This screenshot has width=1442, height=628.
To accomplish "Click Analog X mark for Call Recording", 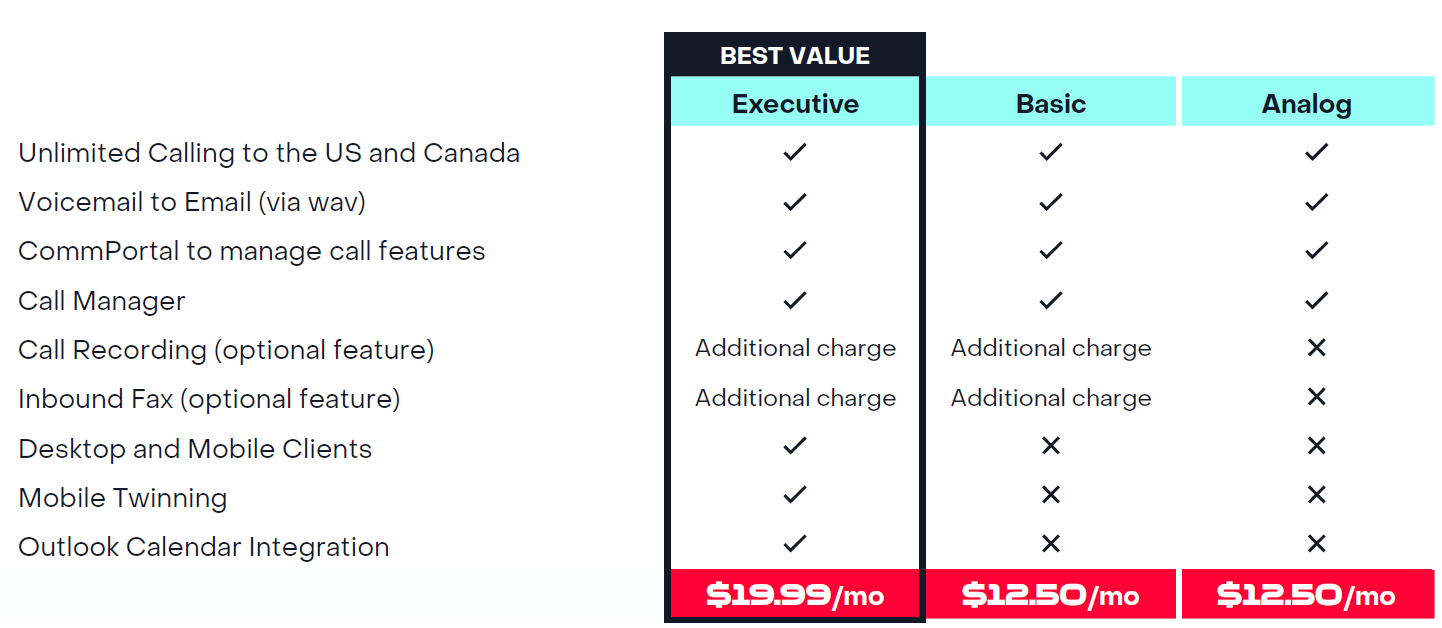I will click(1316, 348).
